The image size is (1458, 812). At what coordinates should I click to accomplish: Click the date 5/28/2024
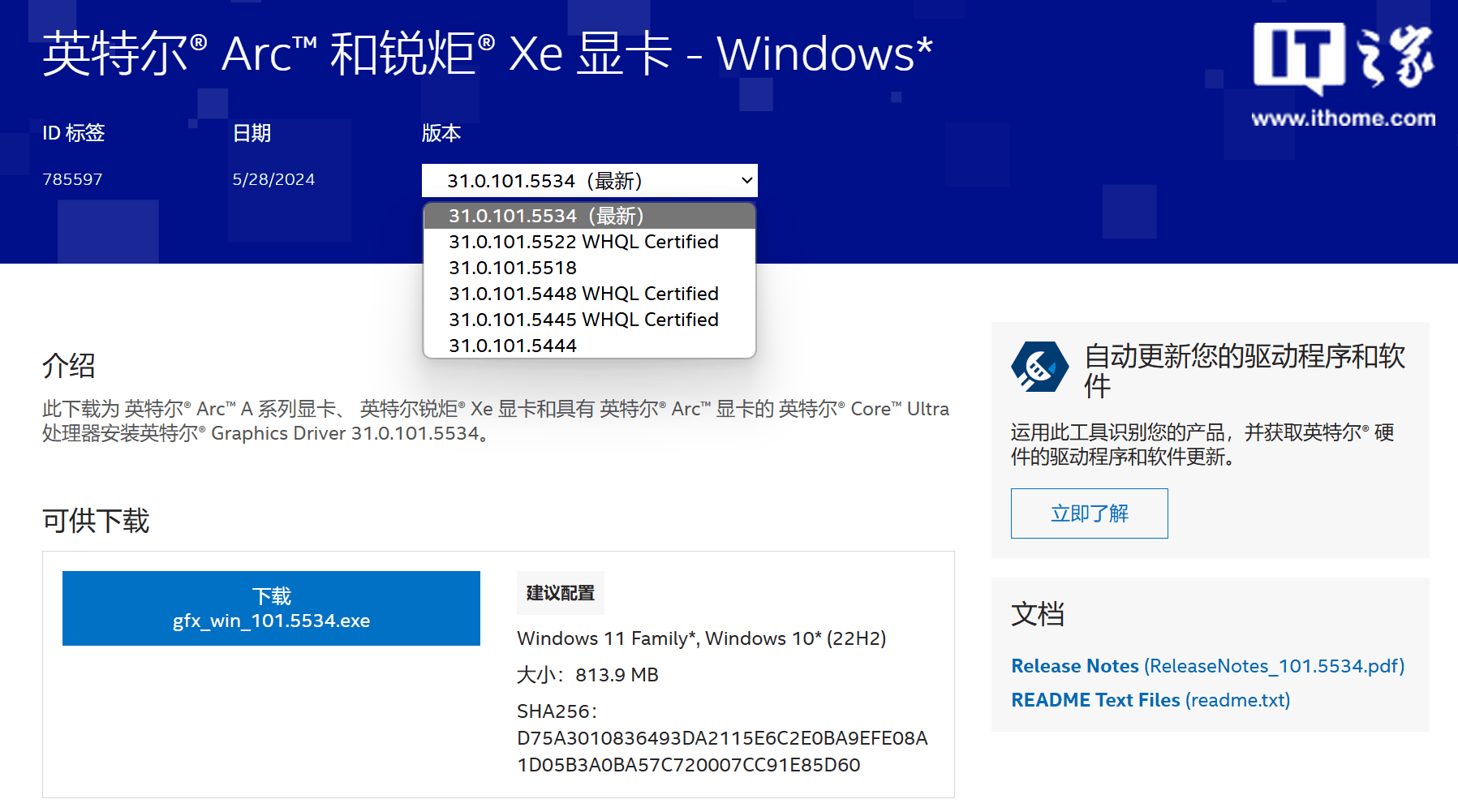pos(273,179)
